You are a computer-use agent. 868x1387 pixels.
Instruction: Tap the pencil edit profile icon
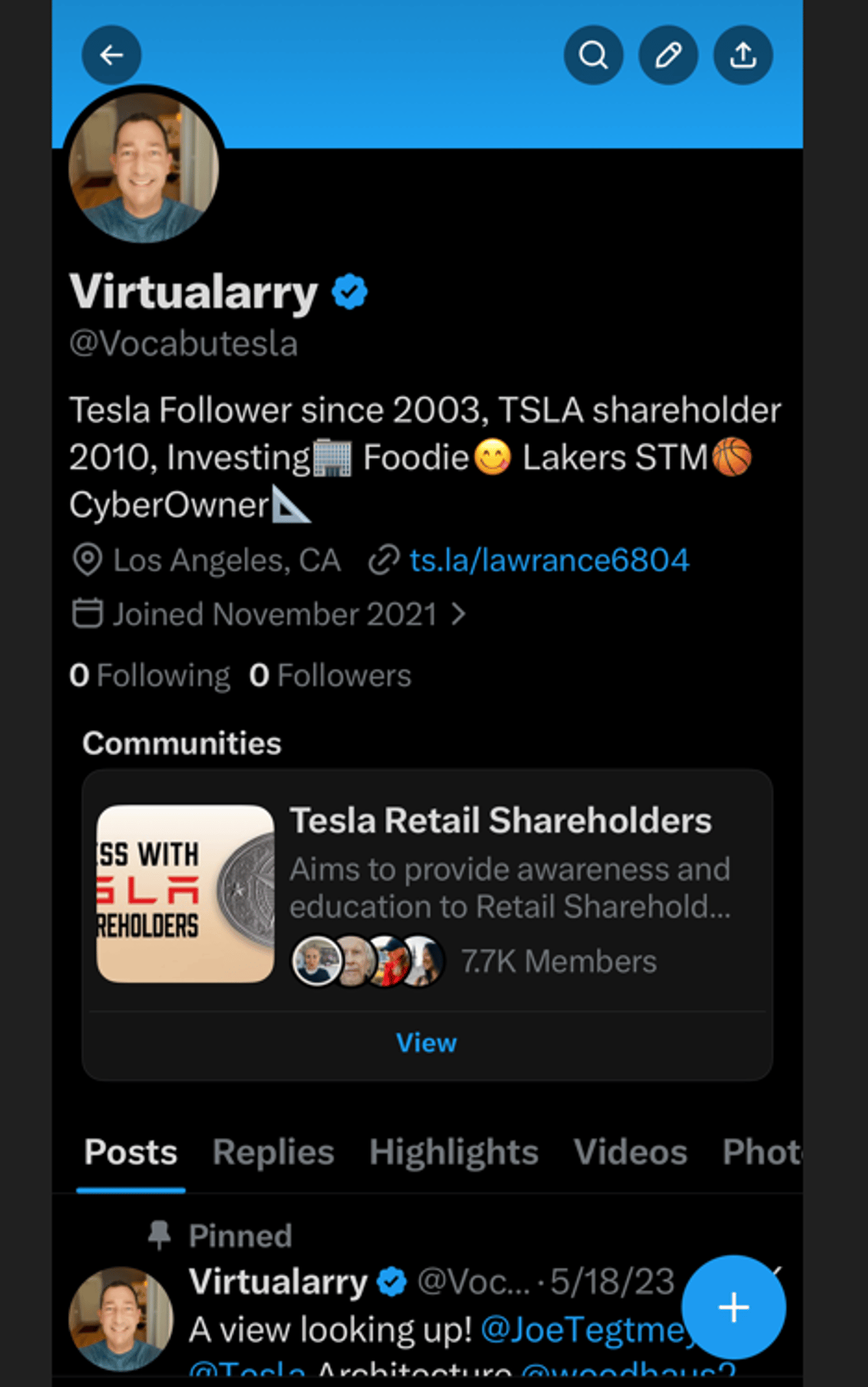pyautogui.click(x=668, y=55)
